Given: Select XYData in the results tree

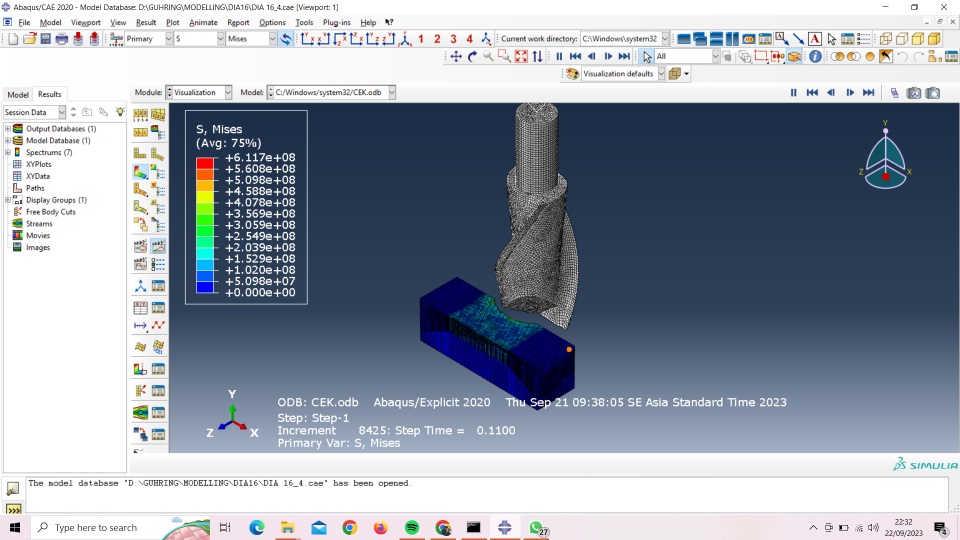Looking at the screenshot, I should pyautogui.click(x=38, y=176).
